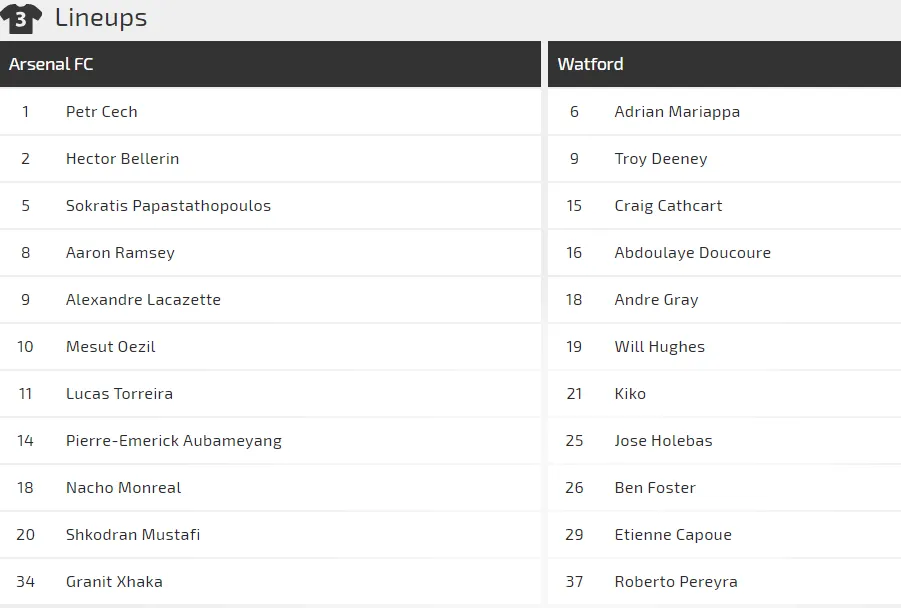
Task: Click on Troy Deeney
Action: tap(660, 159)
